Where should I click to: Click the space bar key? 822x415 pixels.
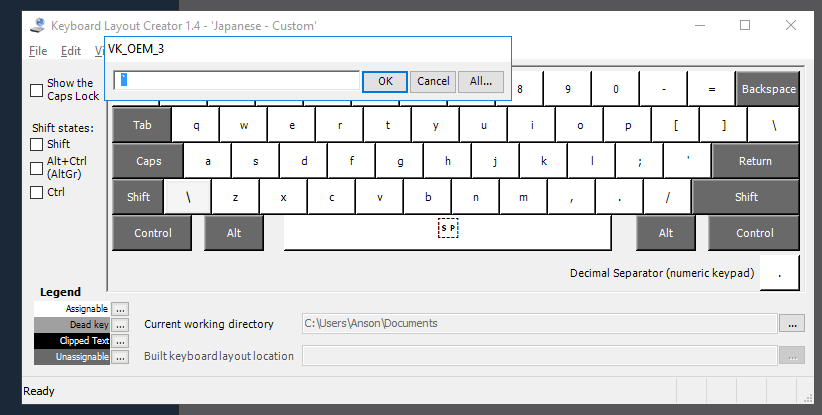coord(447,232)
